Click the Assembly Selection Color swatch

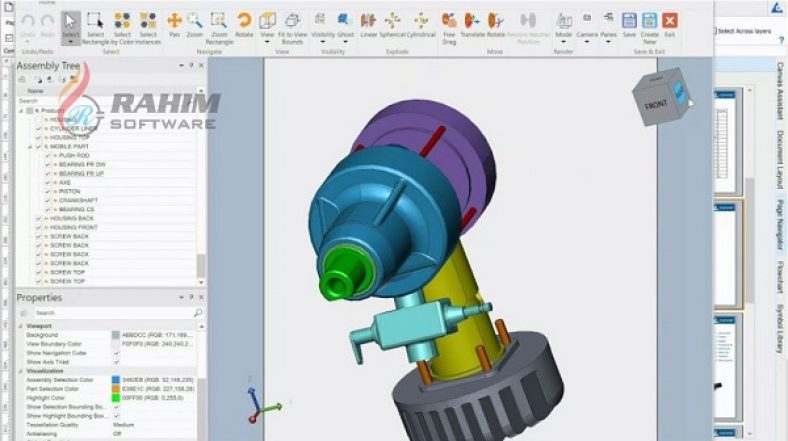pyautogui.click(x=116, y=380)
